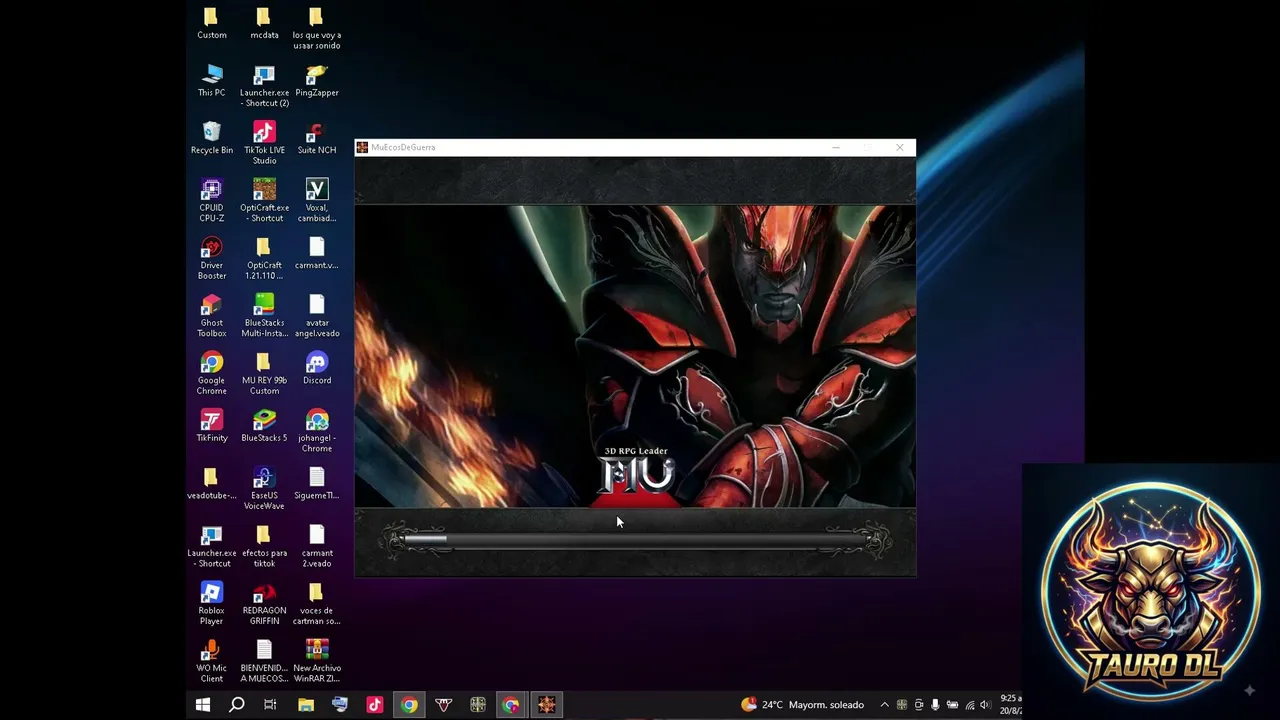Select the TikTok LIVE Studio shortcut
Screen dimensions: 1280x720
(x=264, y=144)
